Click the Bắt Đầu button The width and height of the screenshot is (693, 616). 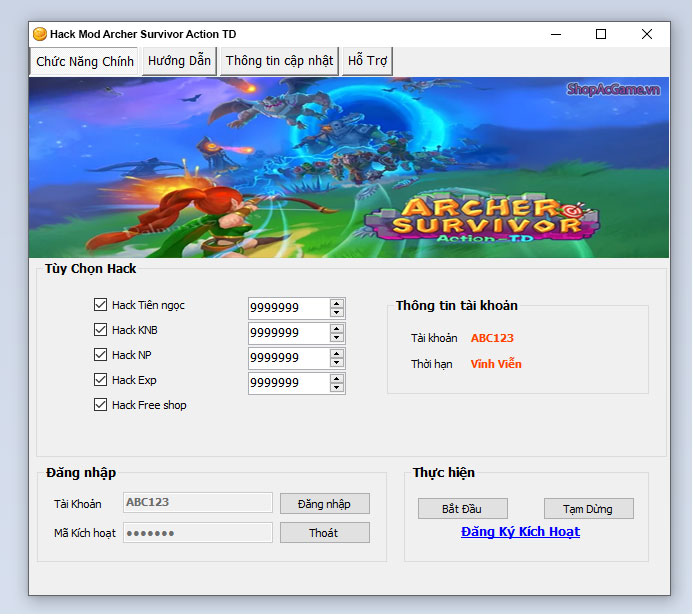coord(463,509)
